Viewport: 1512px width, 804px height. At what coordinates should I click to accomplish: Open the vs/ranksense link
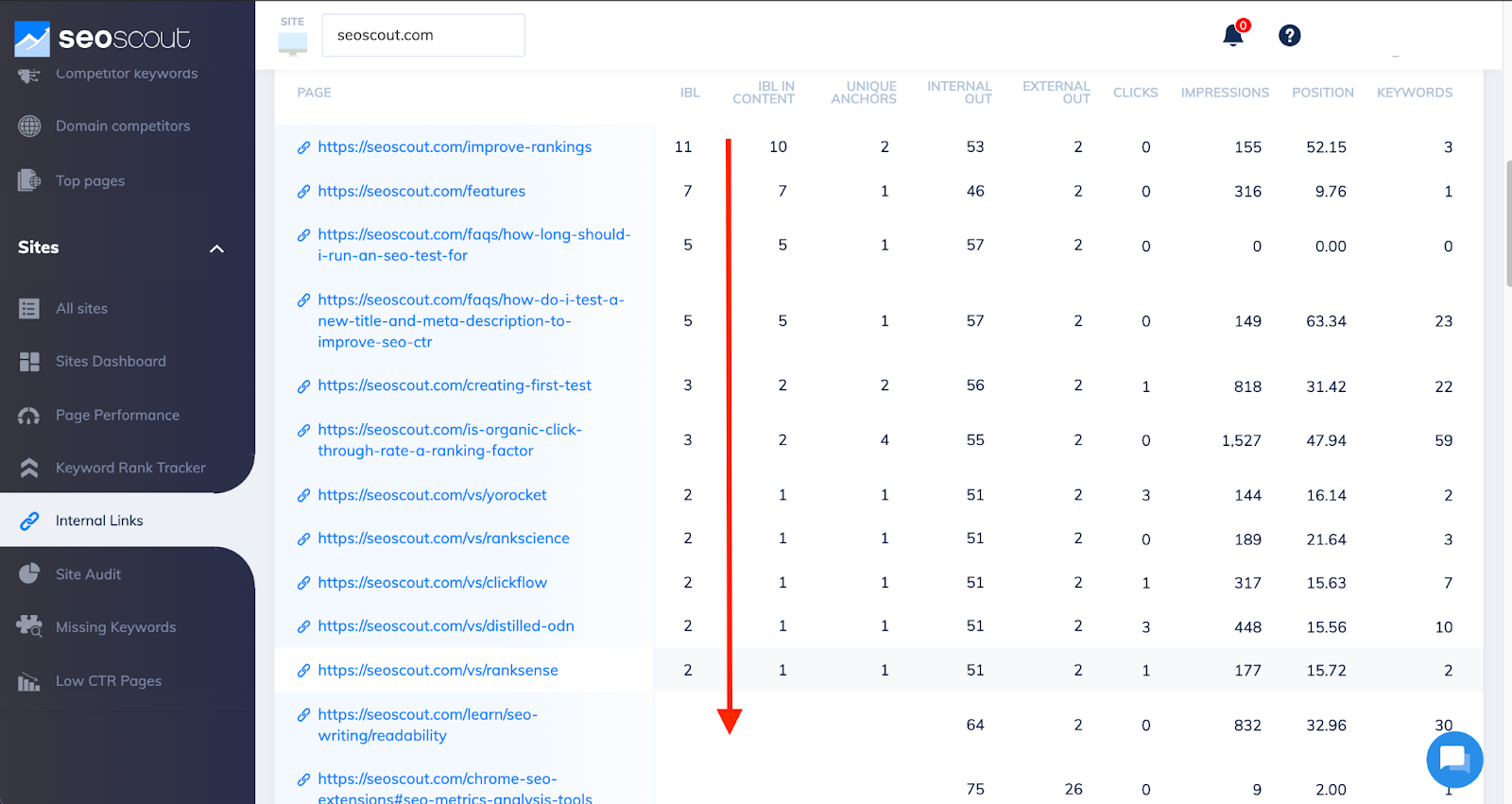pyautogui.click(x=438, y=670)
